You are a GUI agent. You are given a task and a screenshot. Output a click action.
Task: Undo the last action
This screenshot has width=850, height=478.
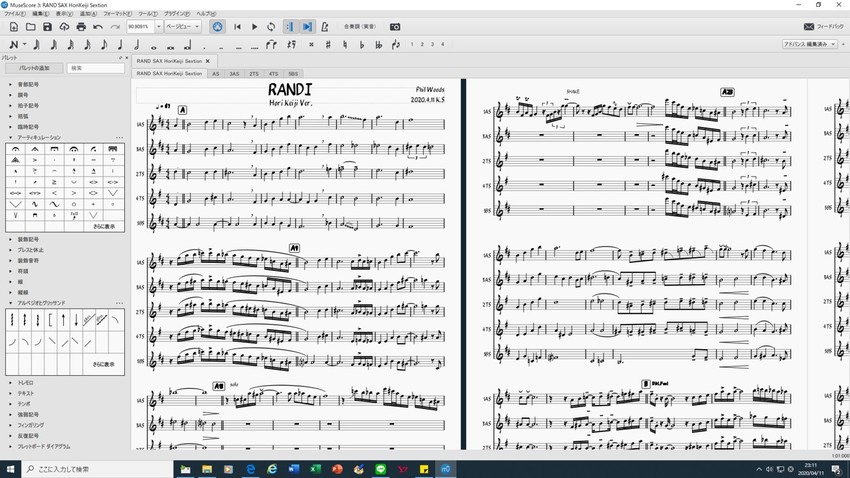[x=98, y=27]
